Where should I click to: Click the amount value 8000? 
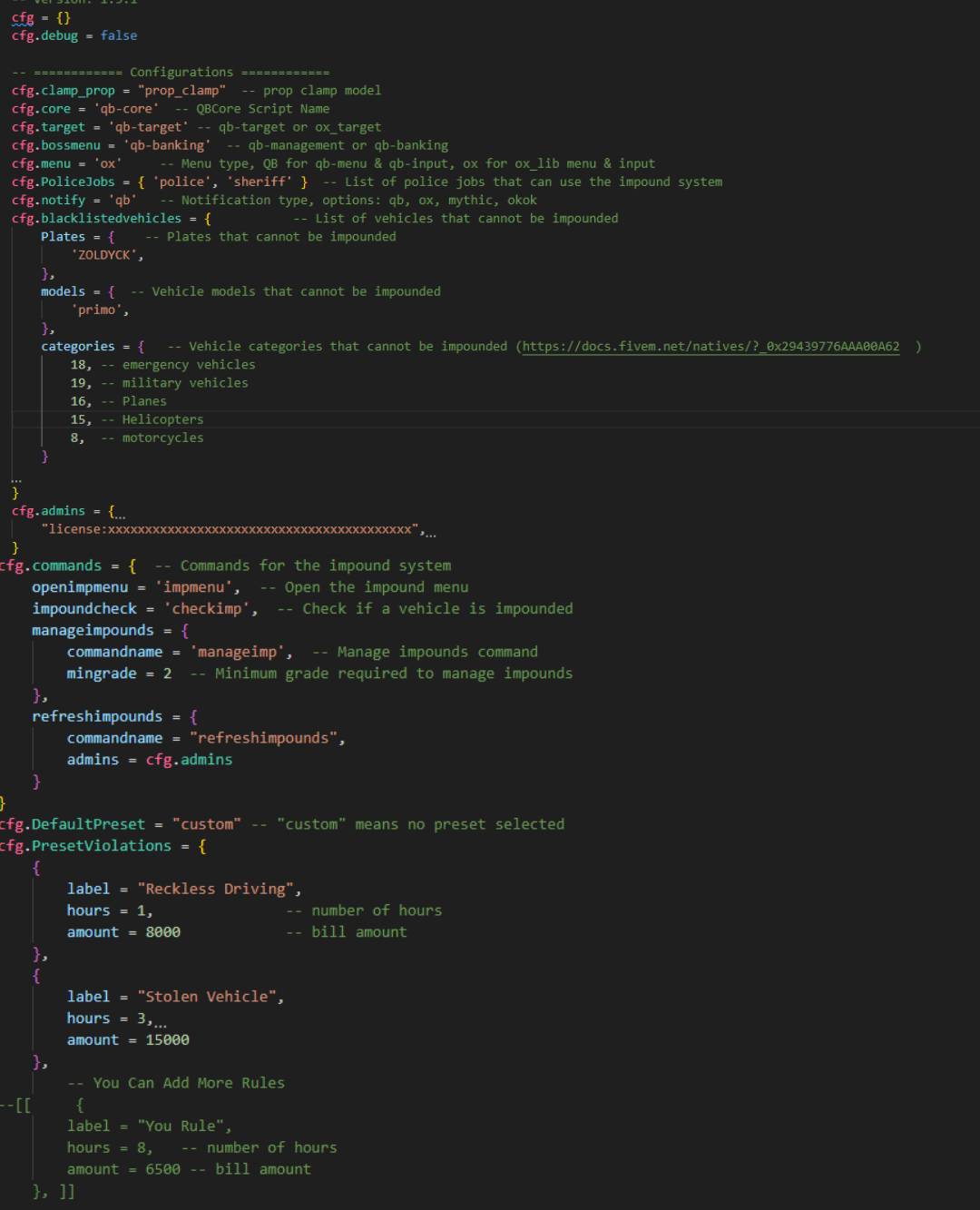tap(163, 932)
